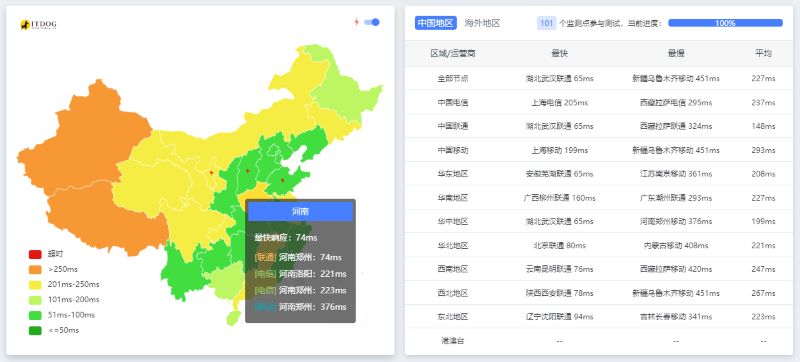Click the 平均 column header

pos(763,54)
